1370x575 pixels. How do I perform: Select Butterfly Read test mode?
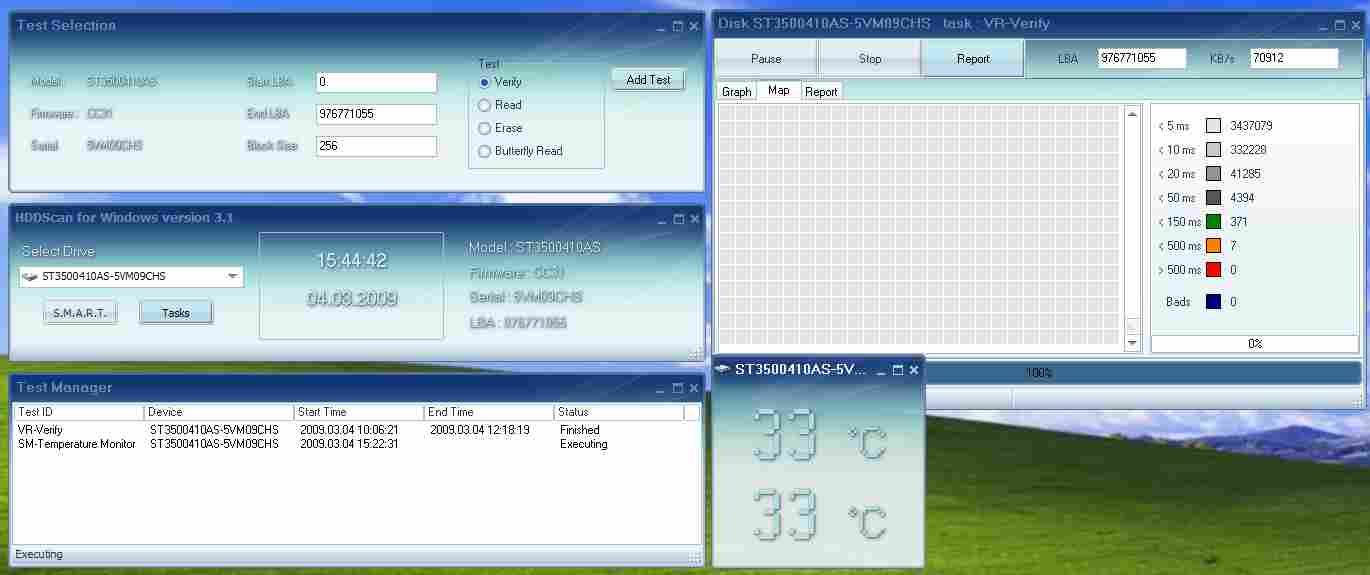[x=485, y=151]
